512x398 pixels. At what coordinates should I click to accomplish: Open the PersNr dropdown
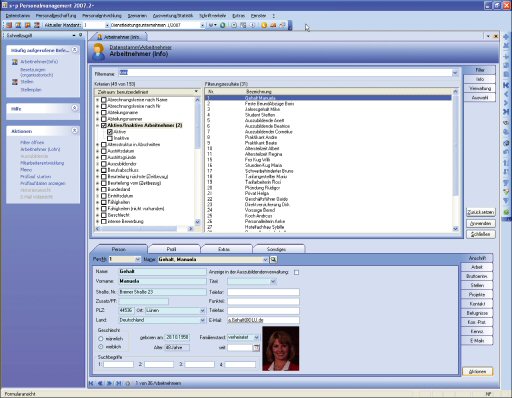pos(137,259)
